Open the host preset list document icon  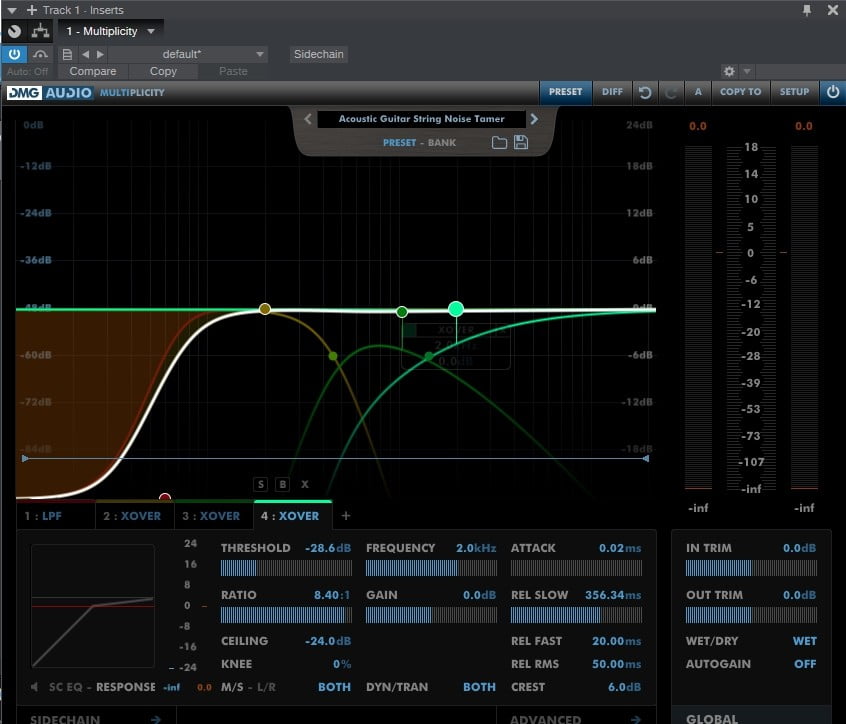coord(67,54)
